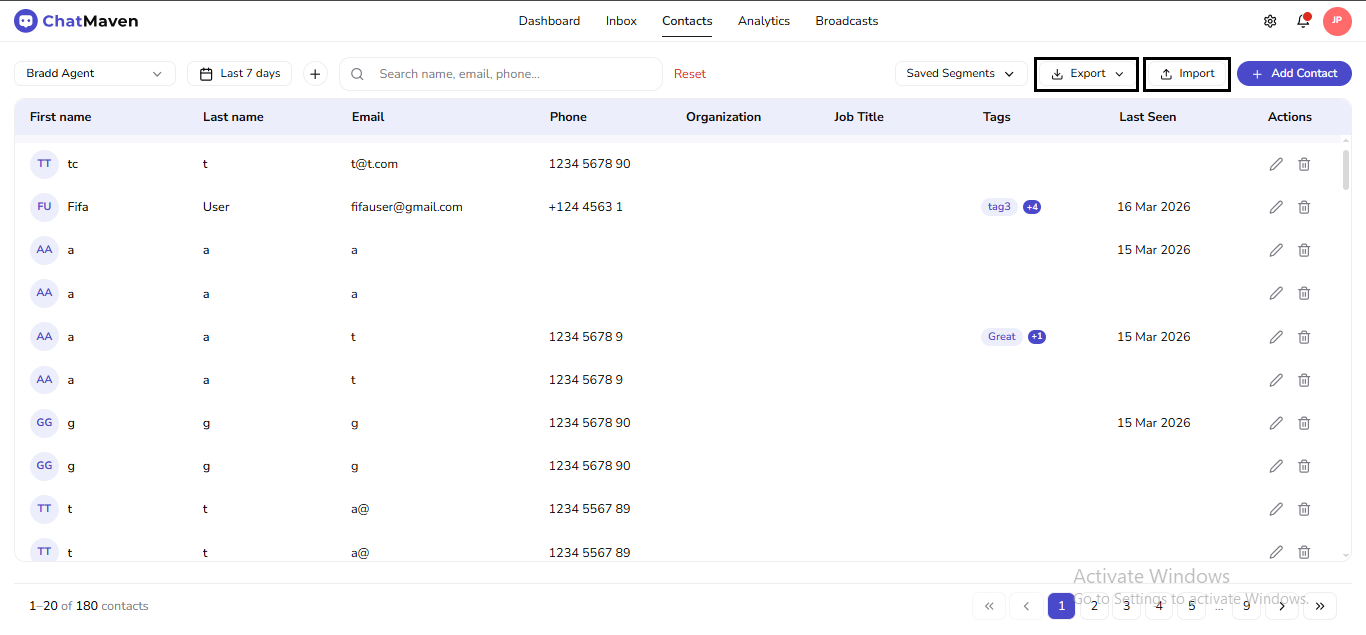Click the search magnifier icon

(357, 73)
